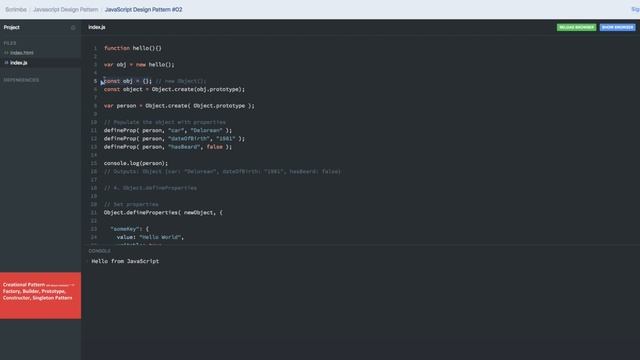Click the JavaScript Design Pattern #02 title
This screenshot has width=640, height=360.
pyautogui.click(x=144, y=9)
